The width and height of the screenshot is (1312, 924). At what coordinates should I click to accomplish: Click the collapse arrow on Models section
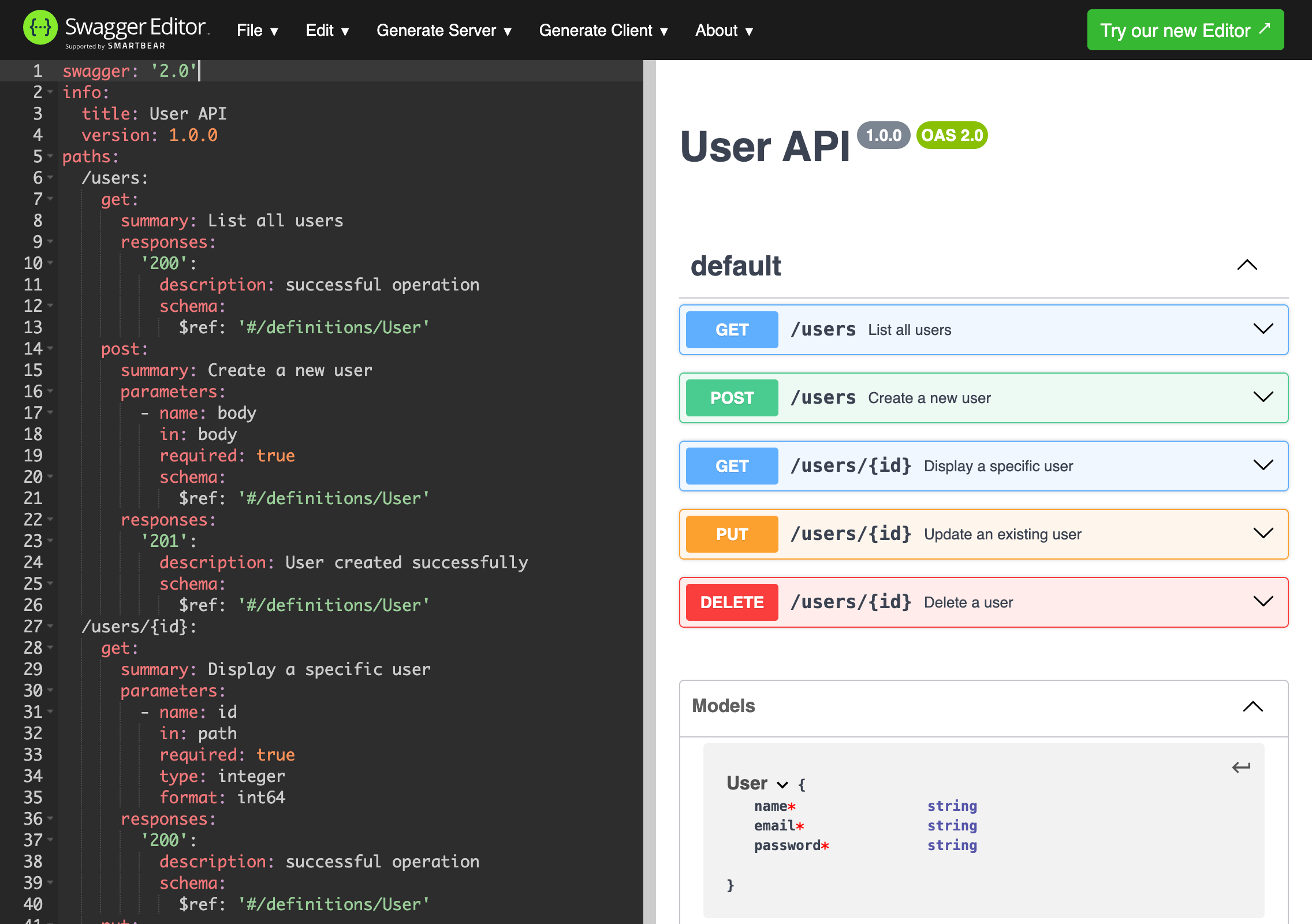click(1253, 706)
